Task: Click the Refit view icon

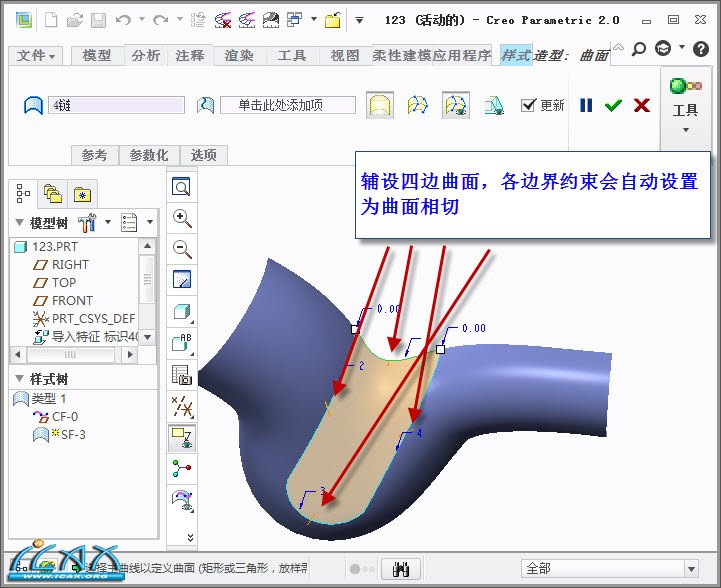Action: pos(182,187)
